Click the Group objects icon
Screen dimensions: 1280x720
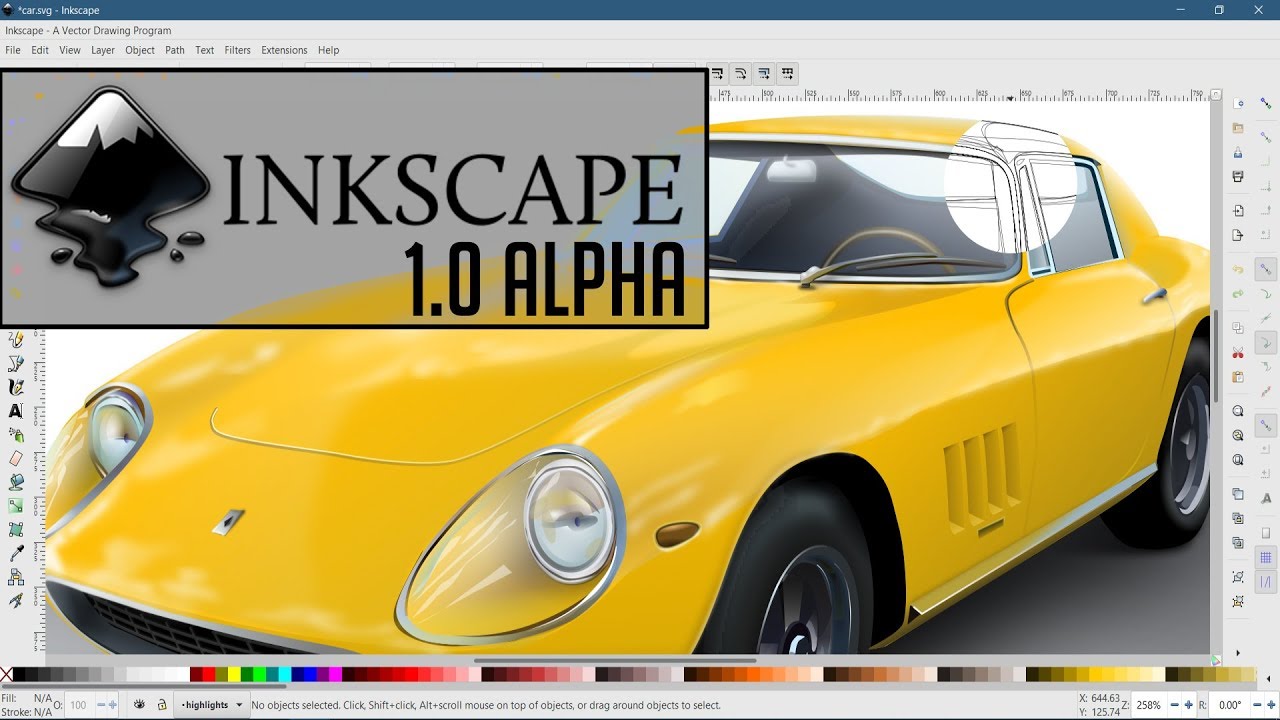[1238, 576]
